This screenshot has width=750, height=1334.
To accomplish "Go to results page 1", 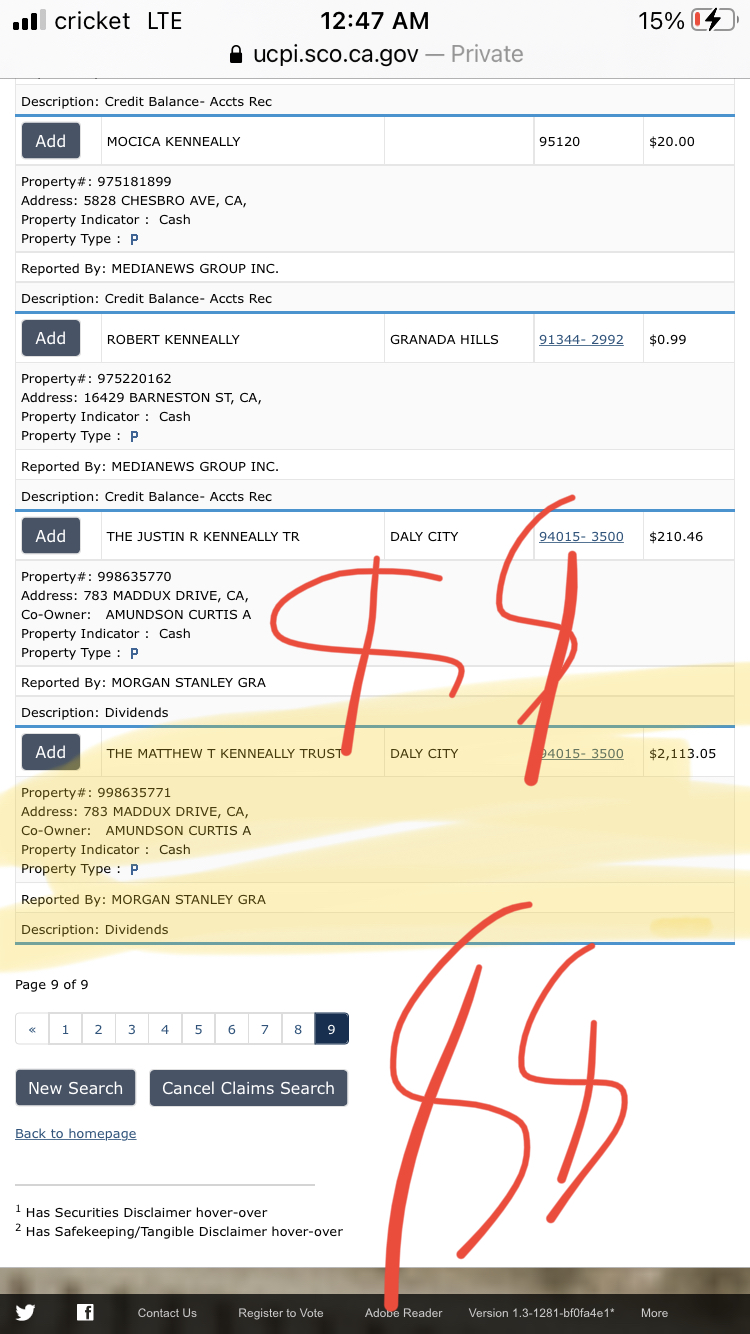I will point(65,1029).
